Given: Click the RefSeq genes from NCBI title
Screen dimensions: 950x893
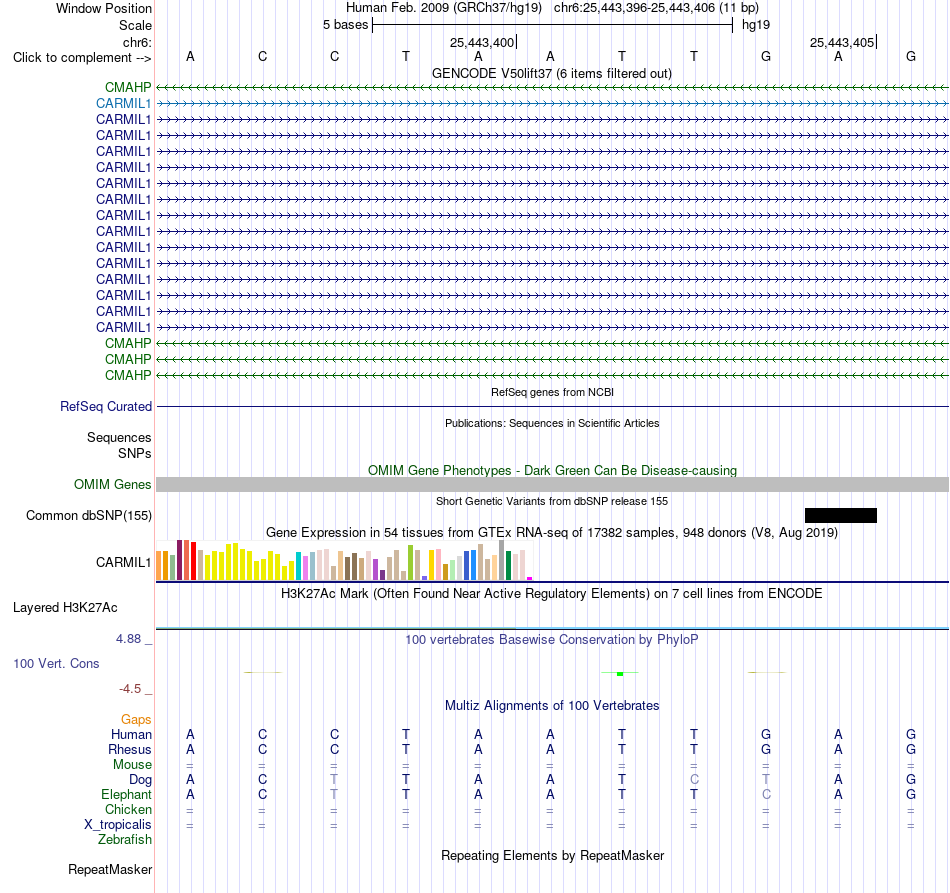Looking at the screenshot, I should pyautogui.click(x=552, y=392).
